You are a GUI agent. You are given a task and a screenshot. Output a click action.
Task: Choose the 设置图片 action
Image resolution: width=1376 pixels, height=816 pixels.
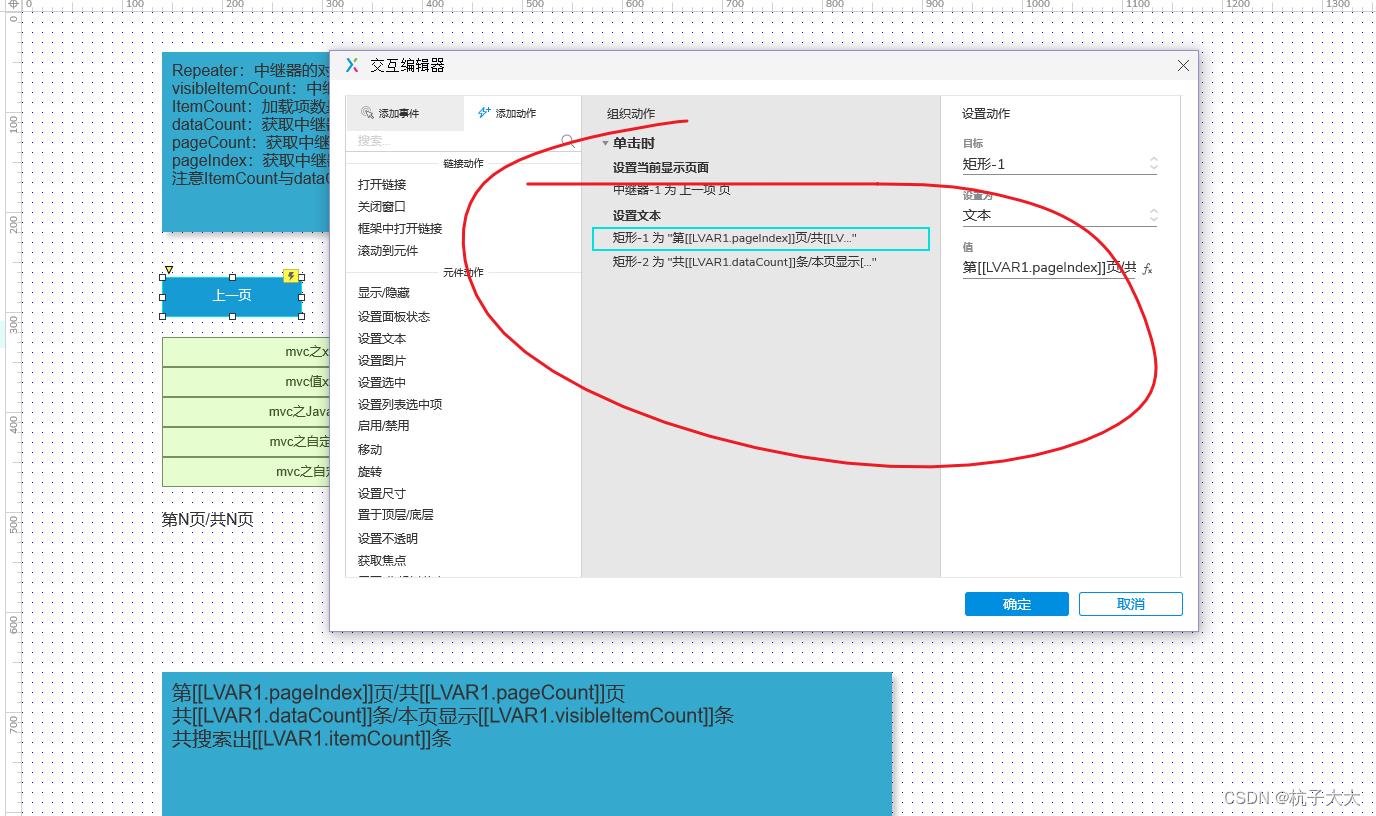tap(382, 361)
